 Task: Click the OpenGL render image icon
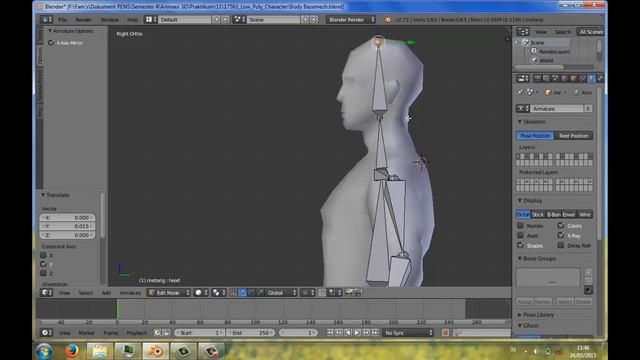coord(349,293)
